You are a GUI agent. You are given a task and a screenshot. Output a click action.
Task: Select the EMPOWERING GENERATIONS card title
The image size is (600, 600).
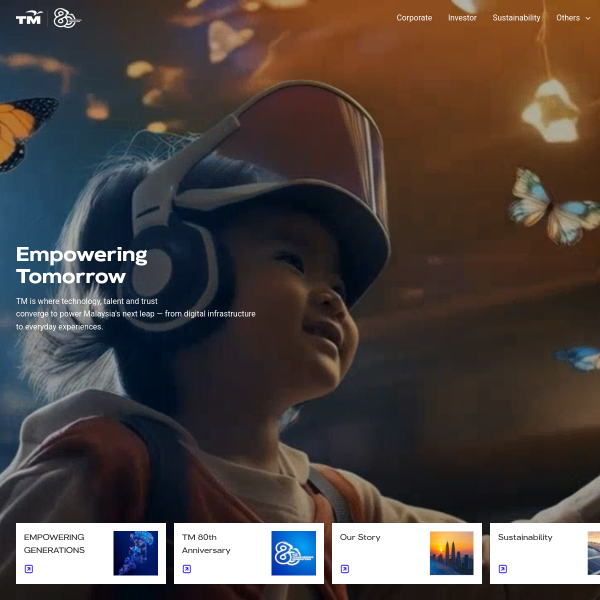[54, 544]
